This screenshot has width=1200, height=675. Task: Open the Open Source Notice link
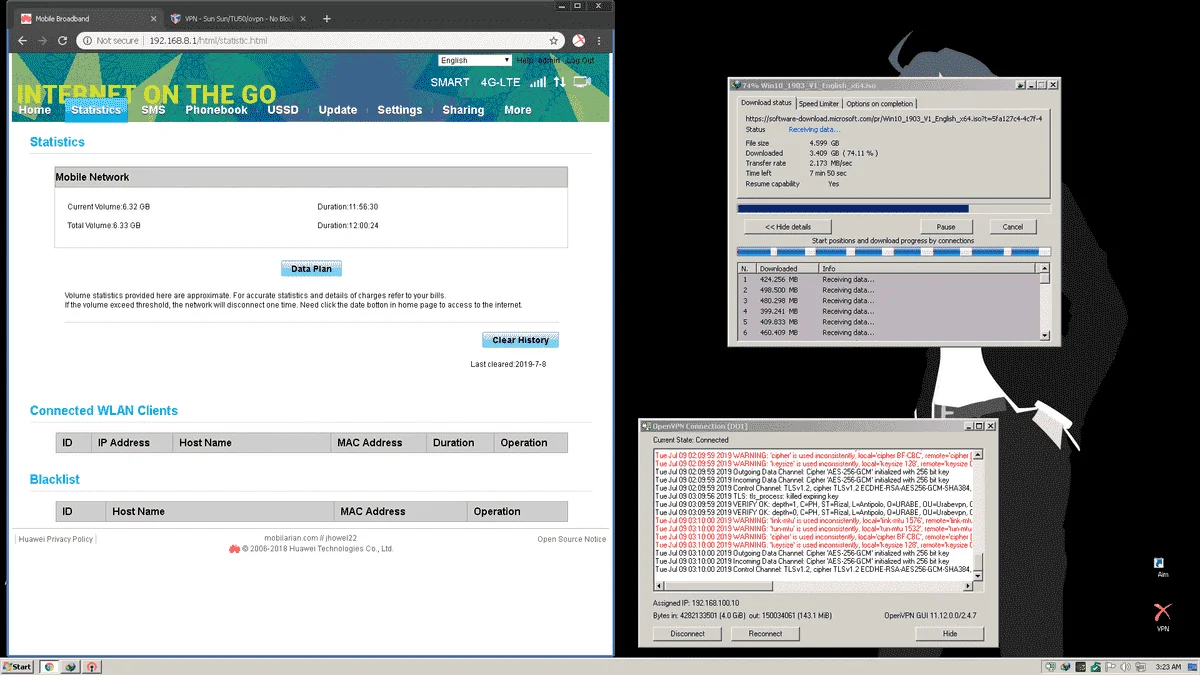(572, 539)
